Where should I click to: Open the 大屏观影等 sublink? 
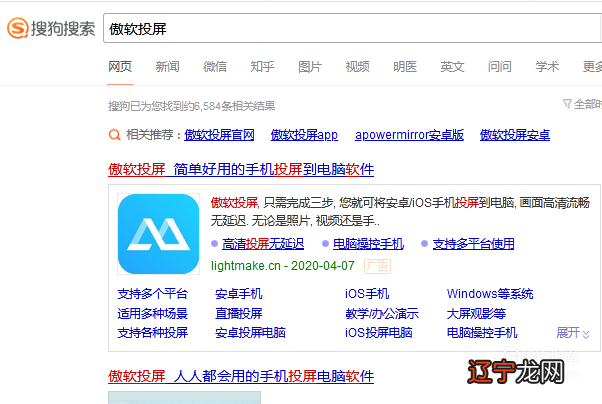(x=476, y=314)
